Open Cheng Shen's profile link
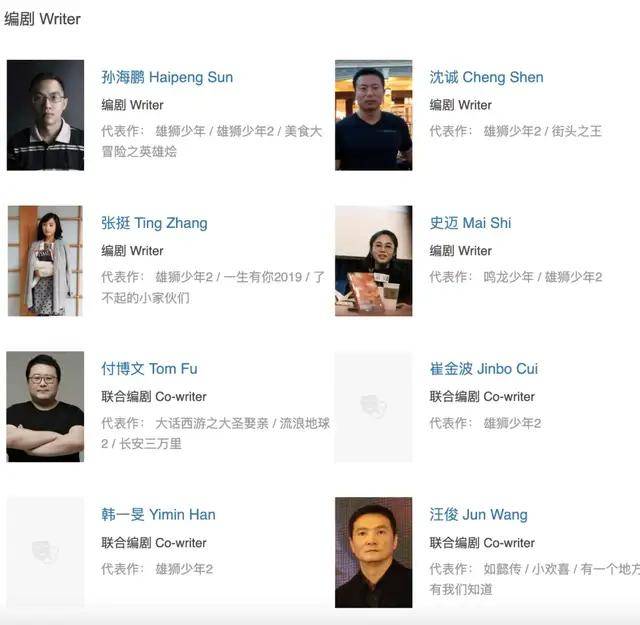This screenshot has width=640, height=625. coord(486,77)
